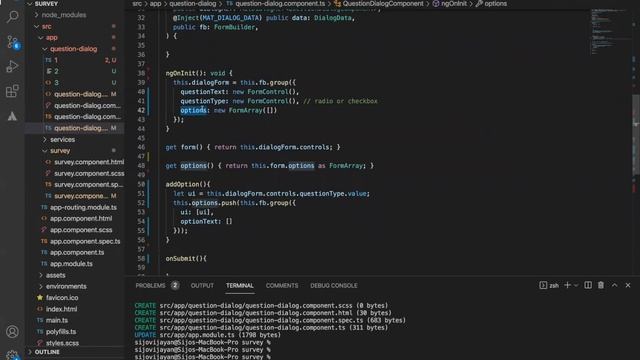Open file named 3 in question-dialog
This screenshot has height=360, width=640.
56,82
